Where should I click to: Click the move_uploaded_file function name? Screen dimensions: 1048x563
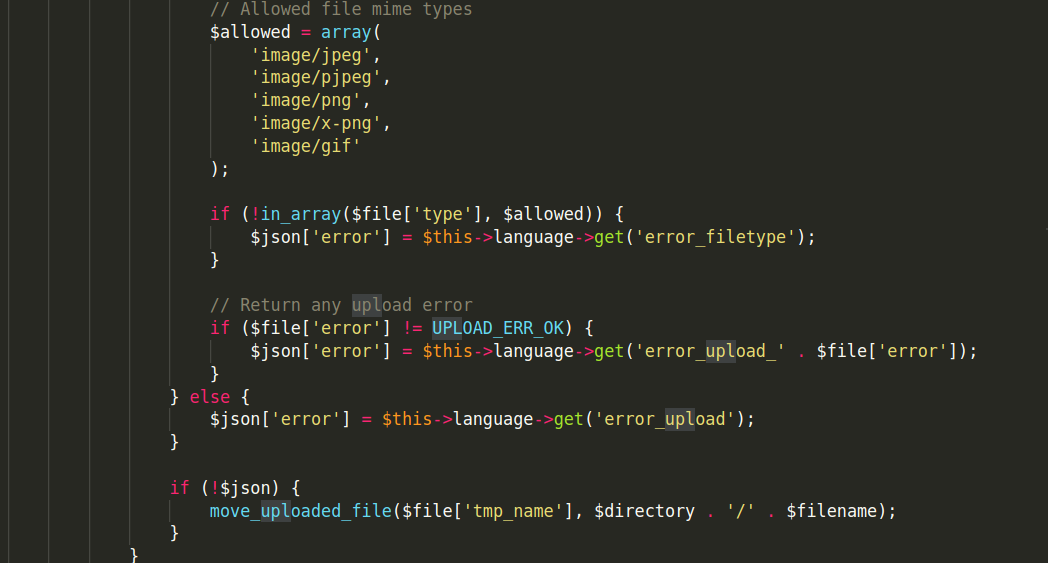(x=301, y=511)
